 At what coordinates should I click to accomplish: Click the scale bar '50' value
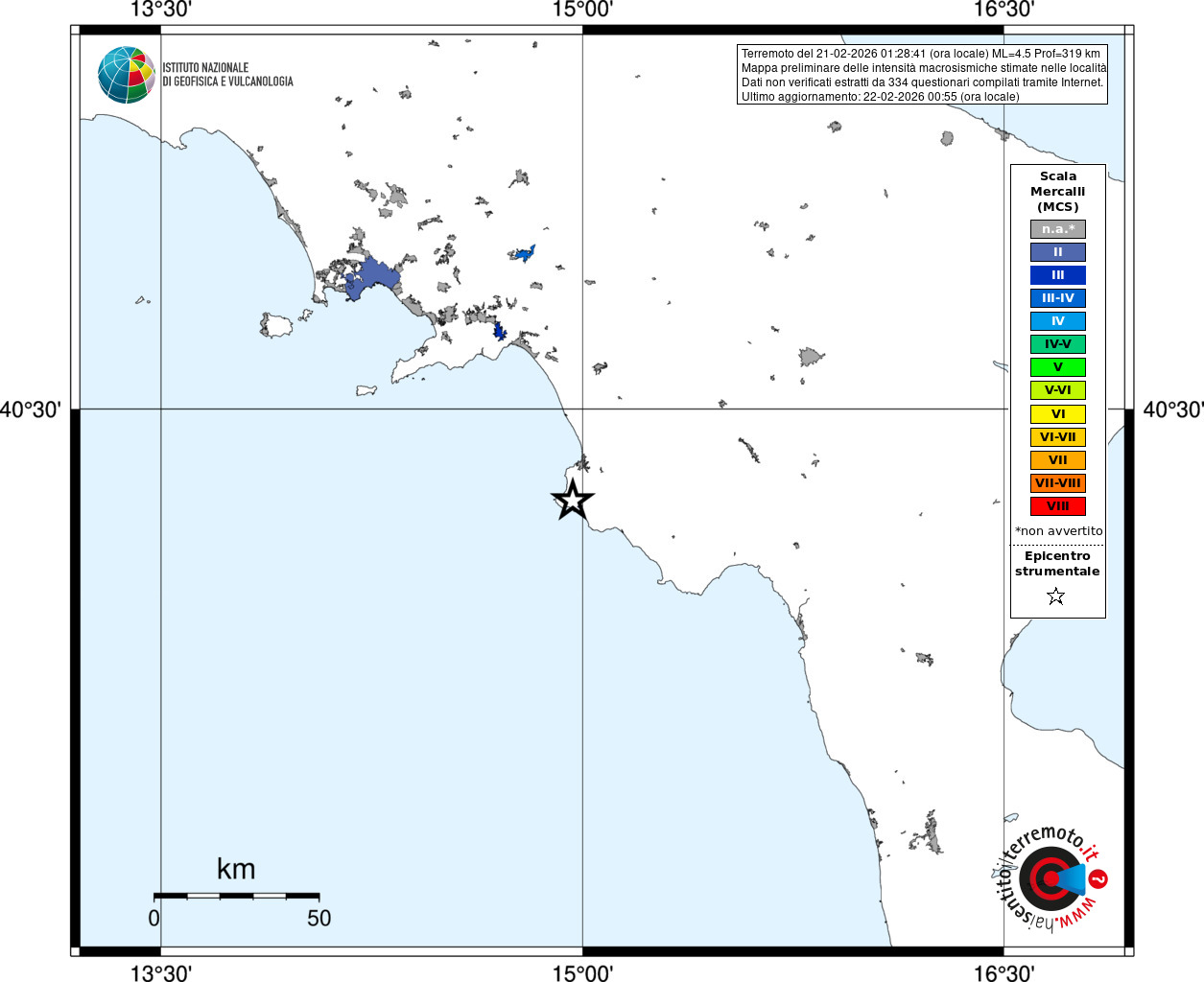[319, 918]
